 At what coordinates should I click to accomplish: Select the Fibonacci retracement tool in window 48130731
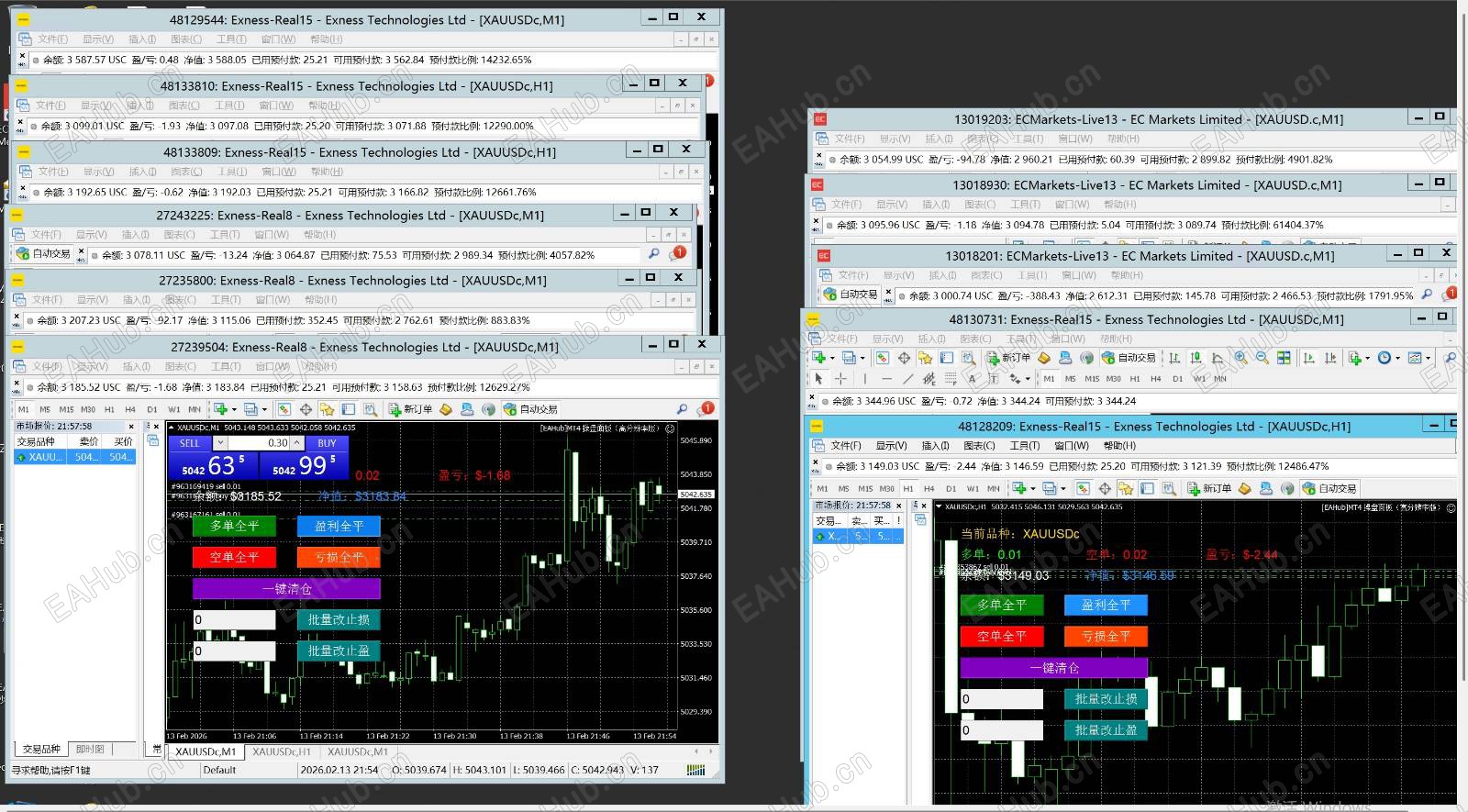(x=951, y=378)
